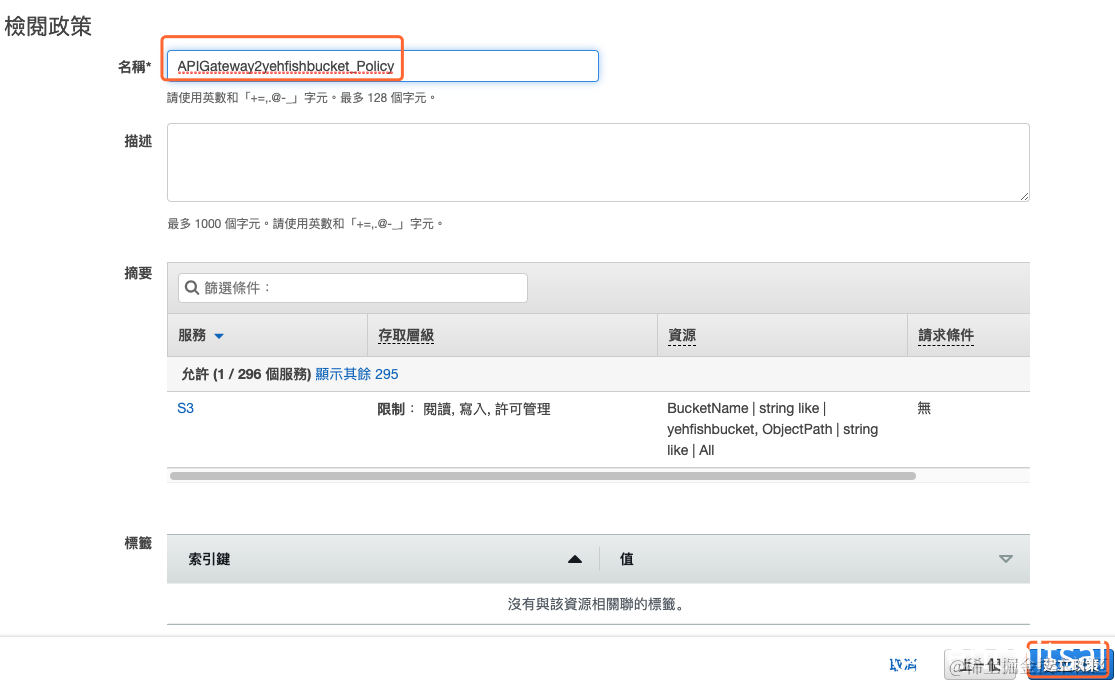Click the 值 tag column header label
1115x683 pixels.
(626, 559)
